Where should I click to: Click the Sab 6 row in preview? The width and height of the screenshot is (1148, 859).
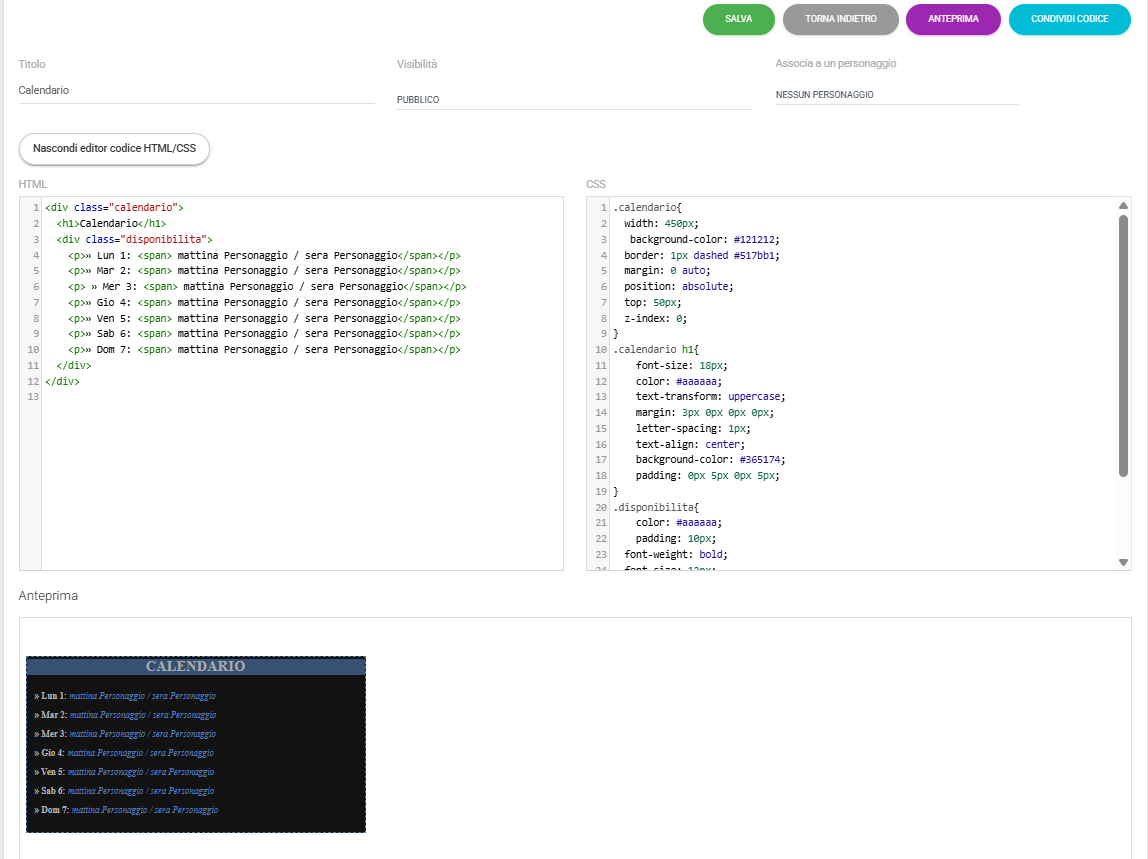[x=124, y=791]
